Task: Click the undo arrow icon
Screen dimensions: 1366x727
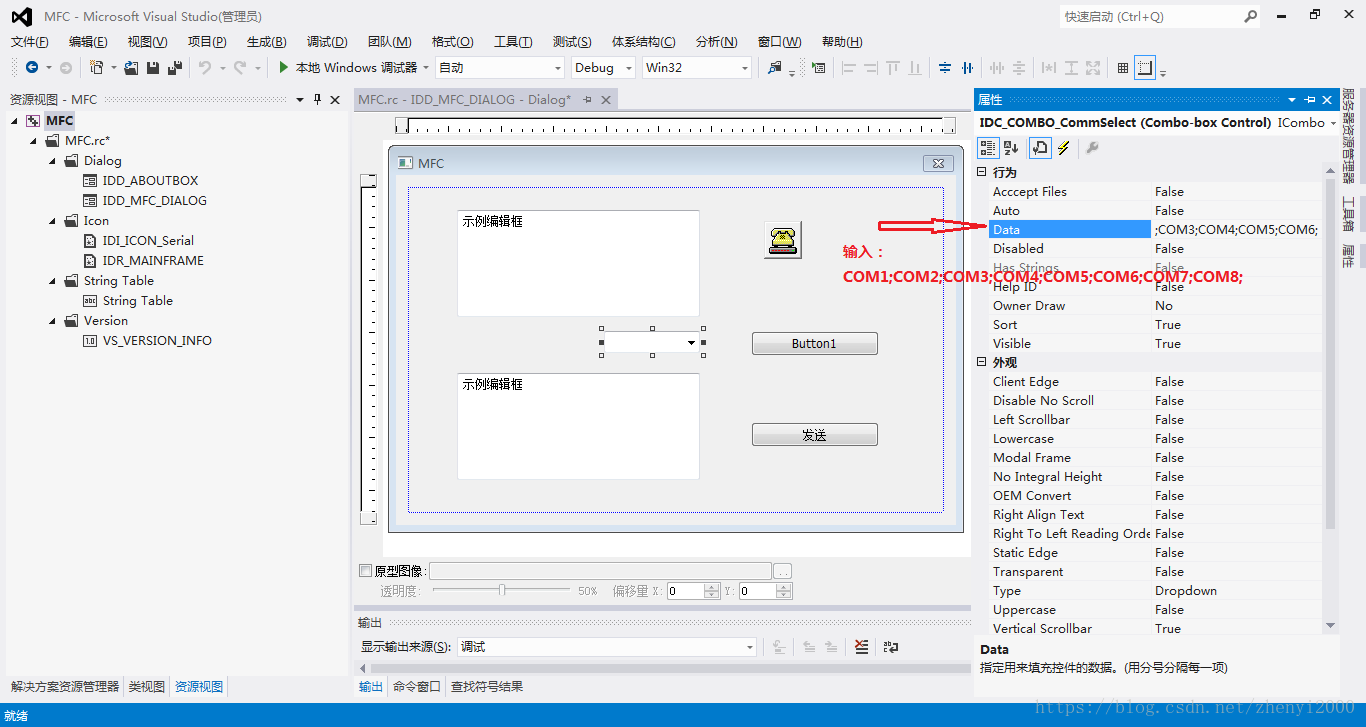Action: (204, 67)
